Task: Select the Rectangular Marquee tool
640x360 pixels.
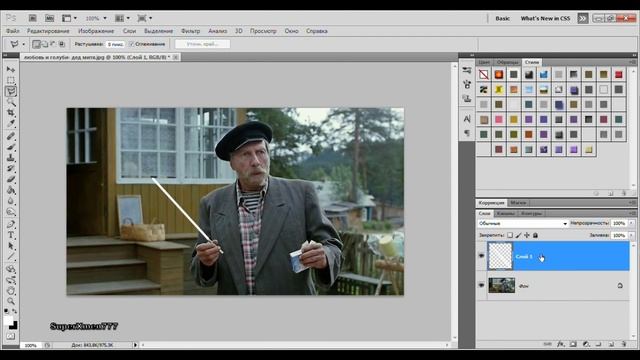Action: [11, 80]
